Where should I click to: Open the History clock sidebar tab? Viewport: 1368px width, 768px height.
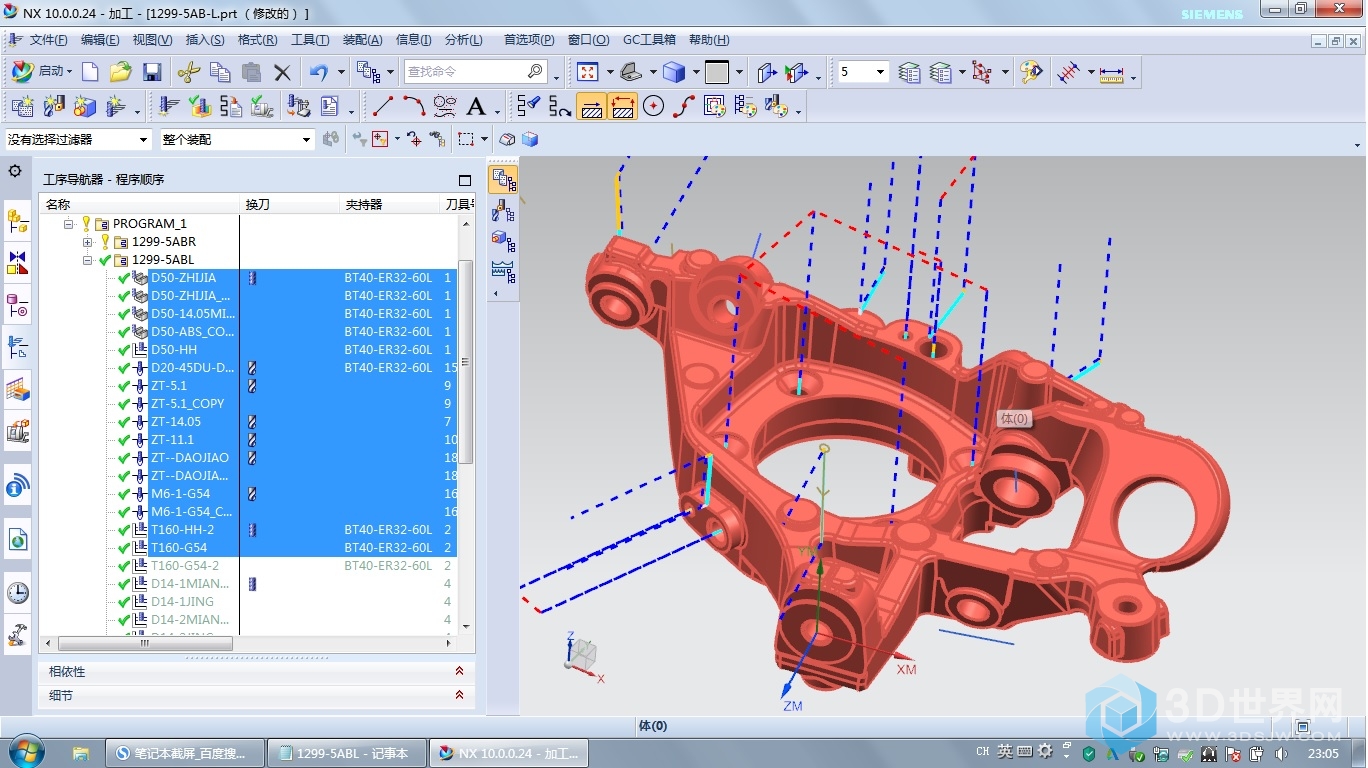(x=17, y=593)
